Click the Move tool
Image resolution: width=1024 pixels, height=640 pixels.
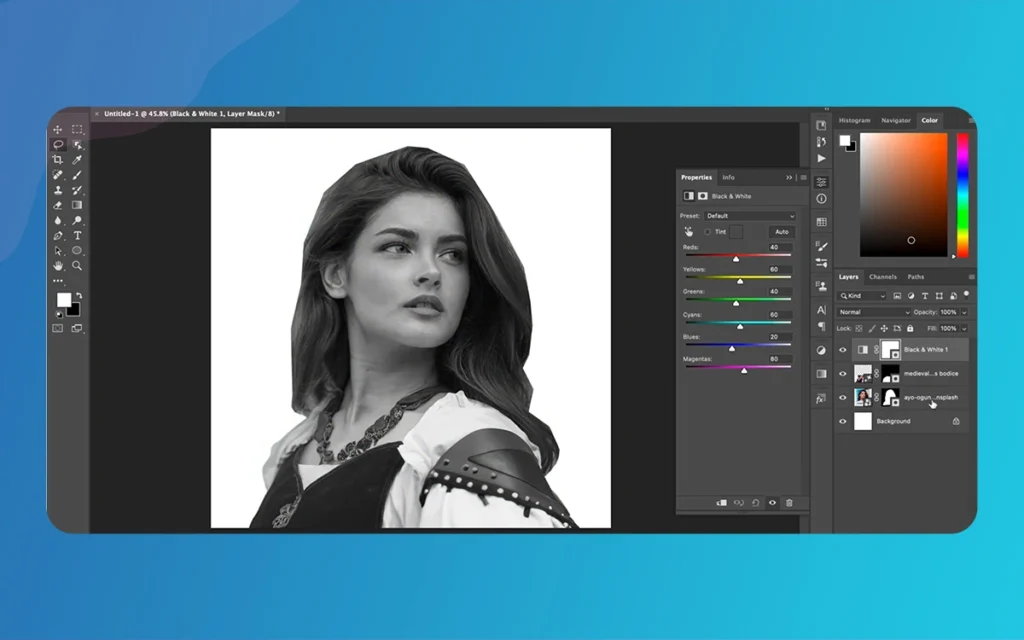point(58,129)
